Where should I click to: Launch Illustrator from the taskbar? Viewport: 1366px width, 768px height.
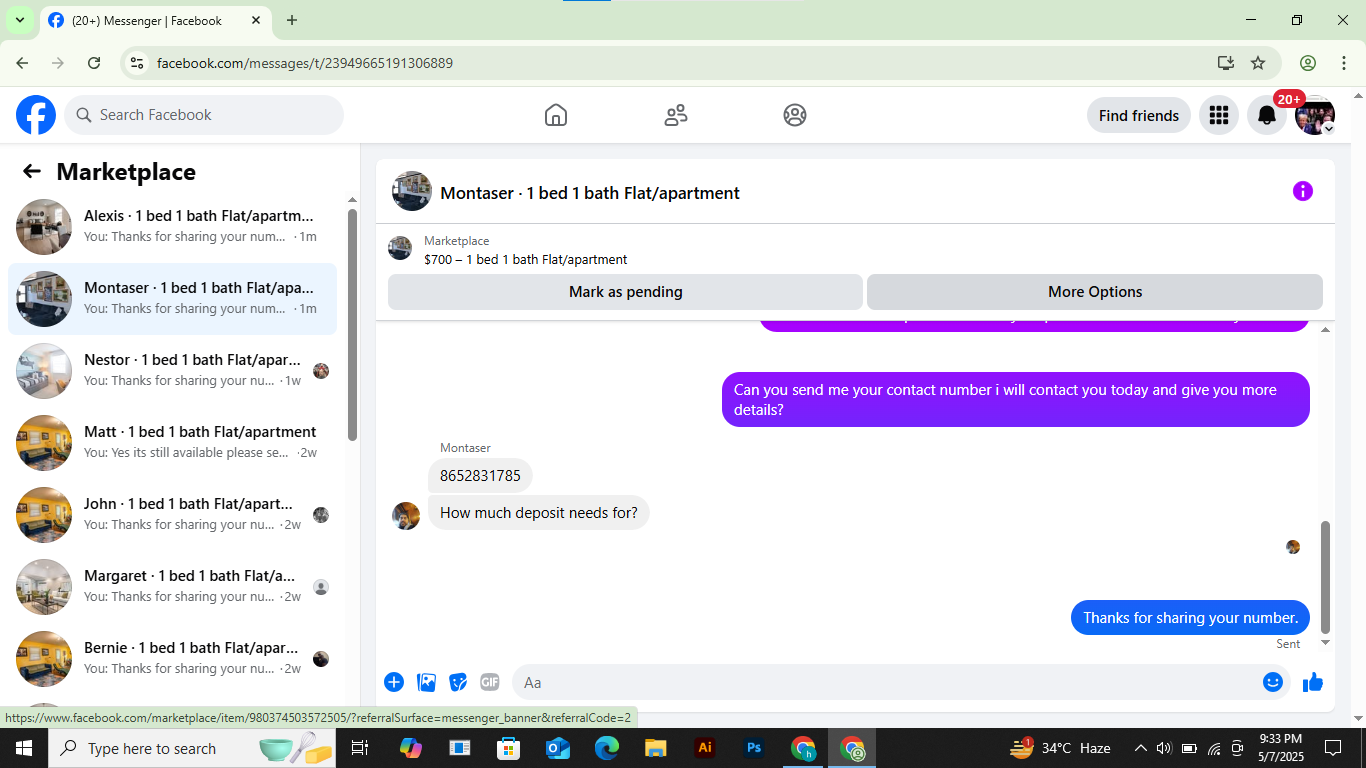[x=705, y=748]
